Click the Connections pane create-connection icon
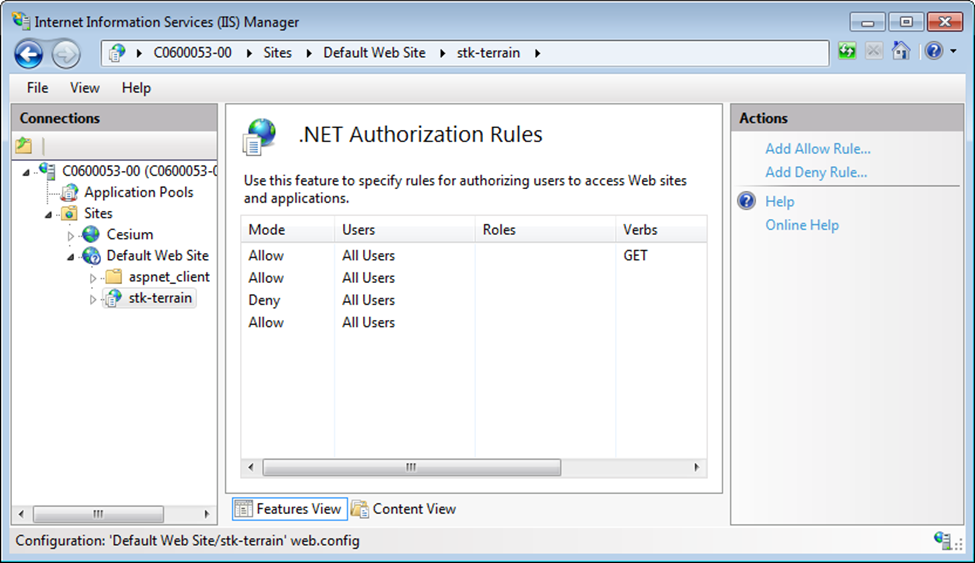 24,146
